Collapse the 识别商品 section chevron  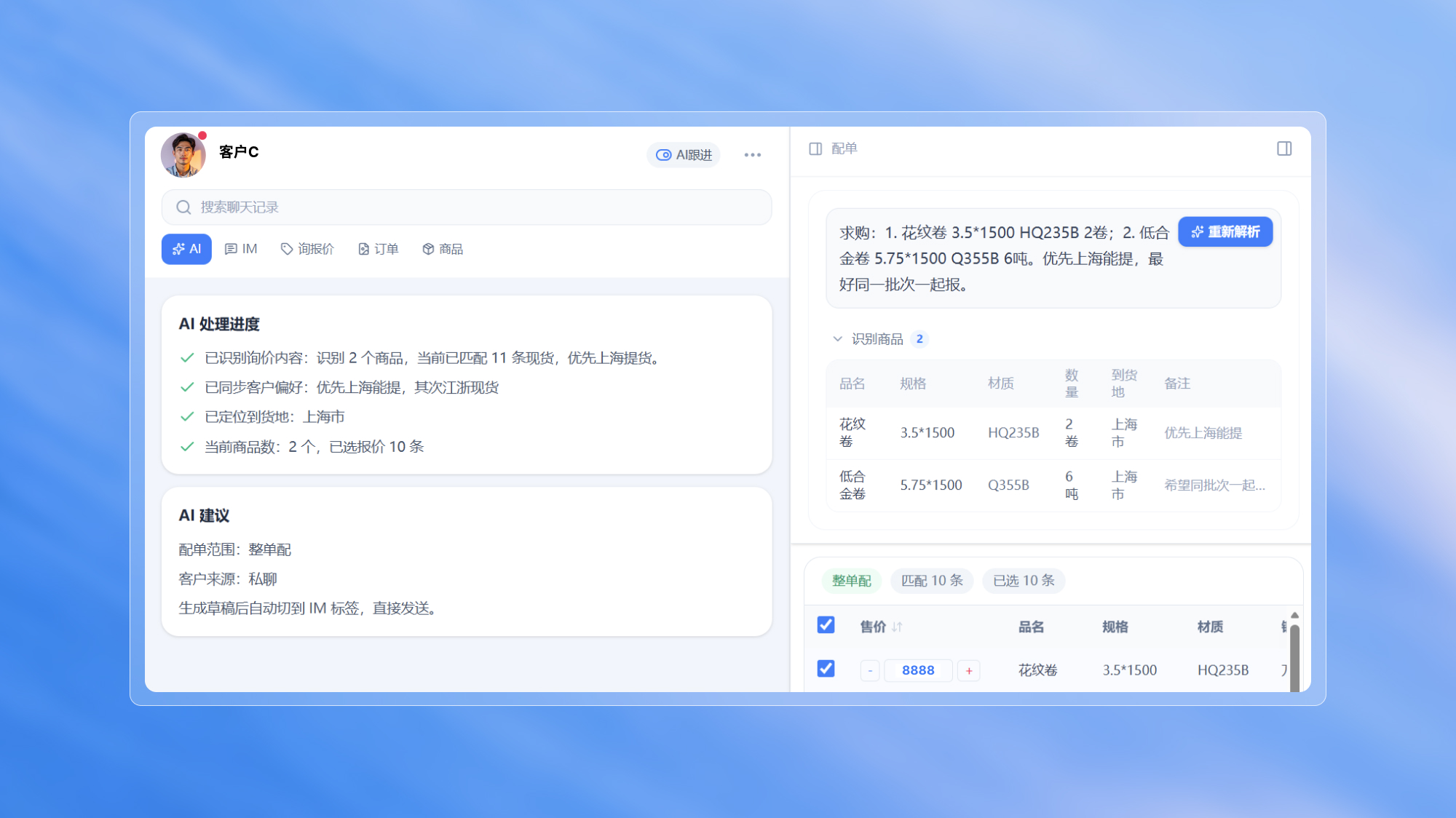(837, 339)
